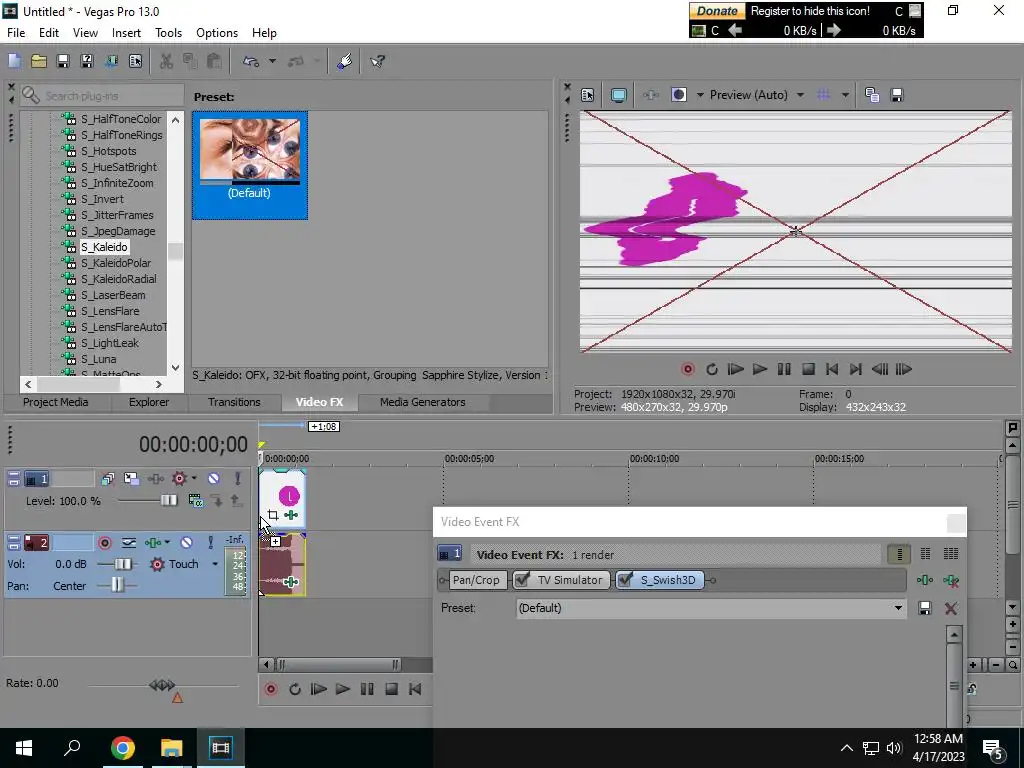Screen dimensions: 1024x768
Task: Switch to the Project Media tab
Action: [56, 402]
